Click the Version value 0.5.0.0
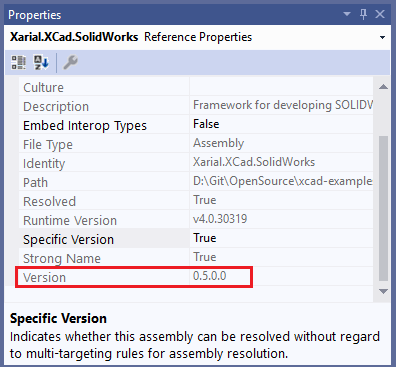 click(x=210, y=276)
